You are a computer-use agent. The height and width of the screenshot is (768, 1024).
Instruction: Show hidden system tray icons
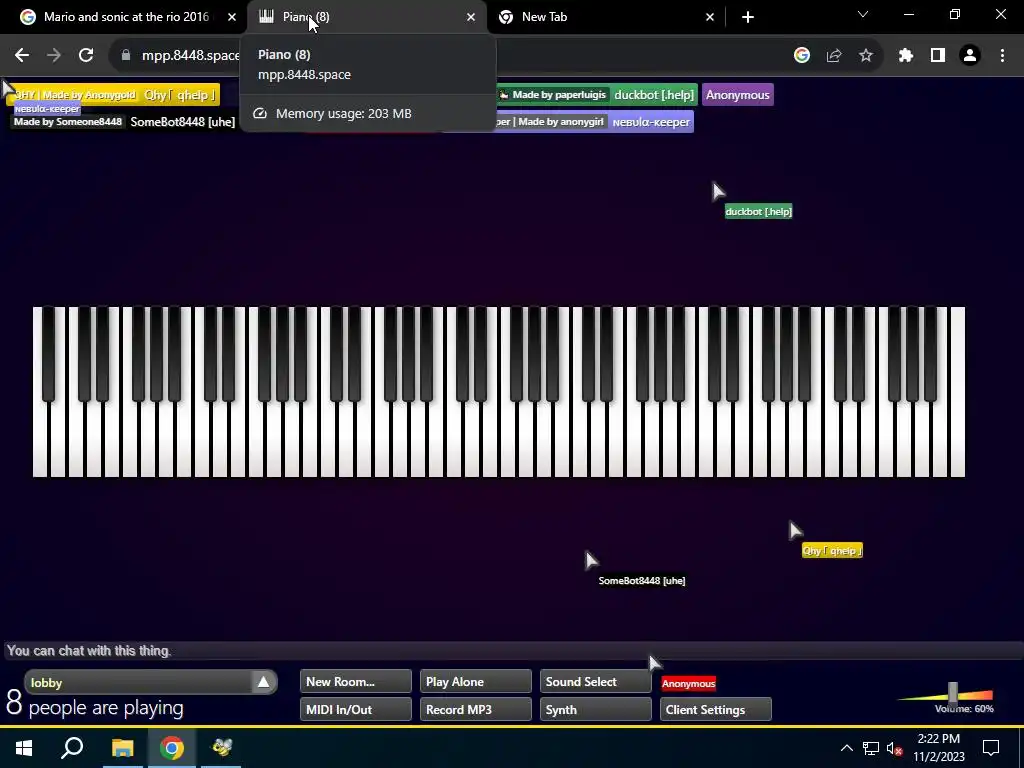point(846,748)
